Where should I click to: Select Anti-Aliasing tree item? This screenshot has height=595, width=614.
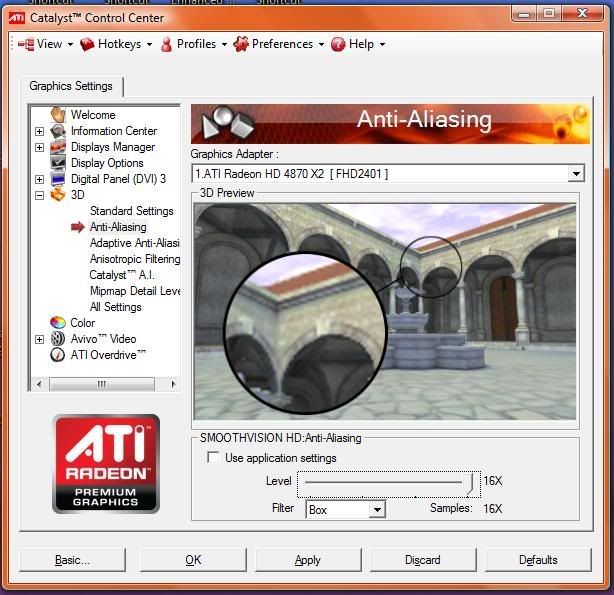(118, 227)
